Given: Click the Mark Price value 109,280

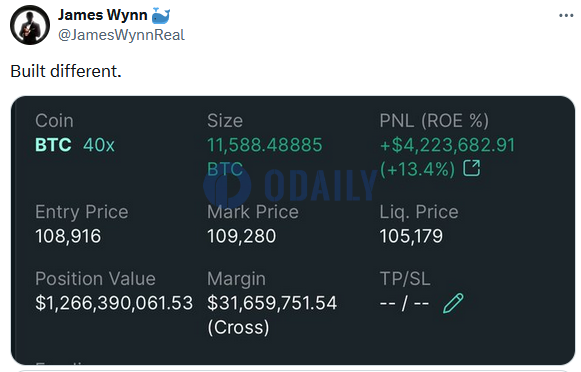Looking at the screenshot, I should (242, 236).
